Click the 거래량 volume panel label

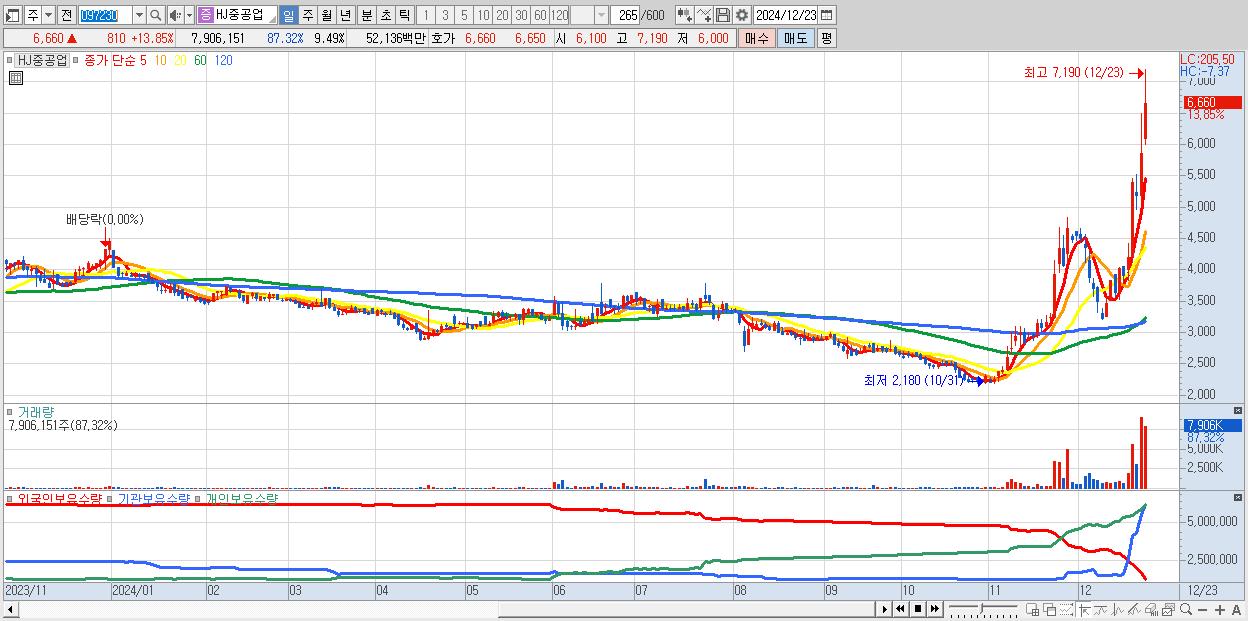tap(35, 412)
